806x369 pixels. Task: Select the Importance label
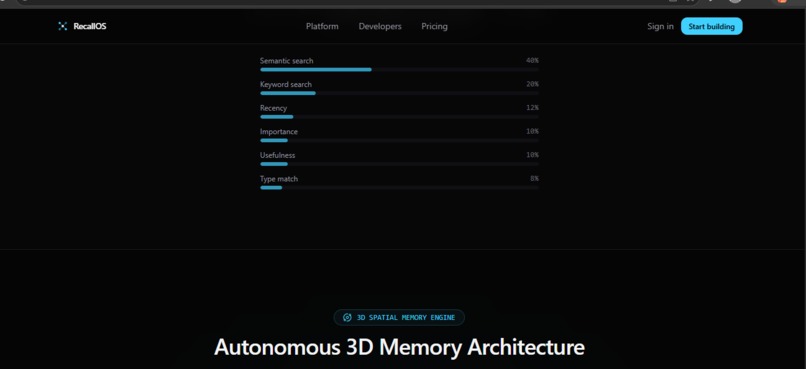(279, 132)
